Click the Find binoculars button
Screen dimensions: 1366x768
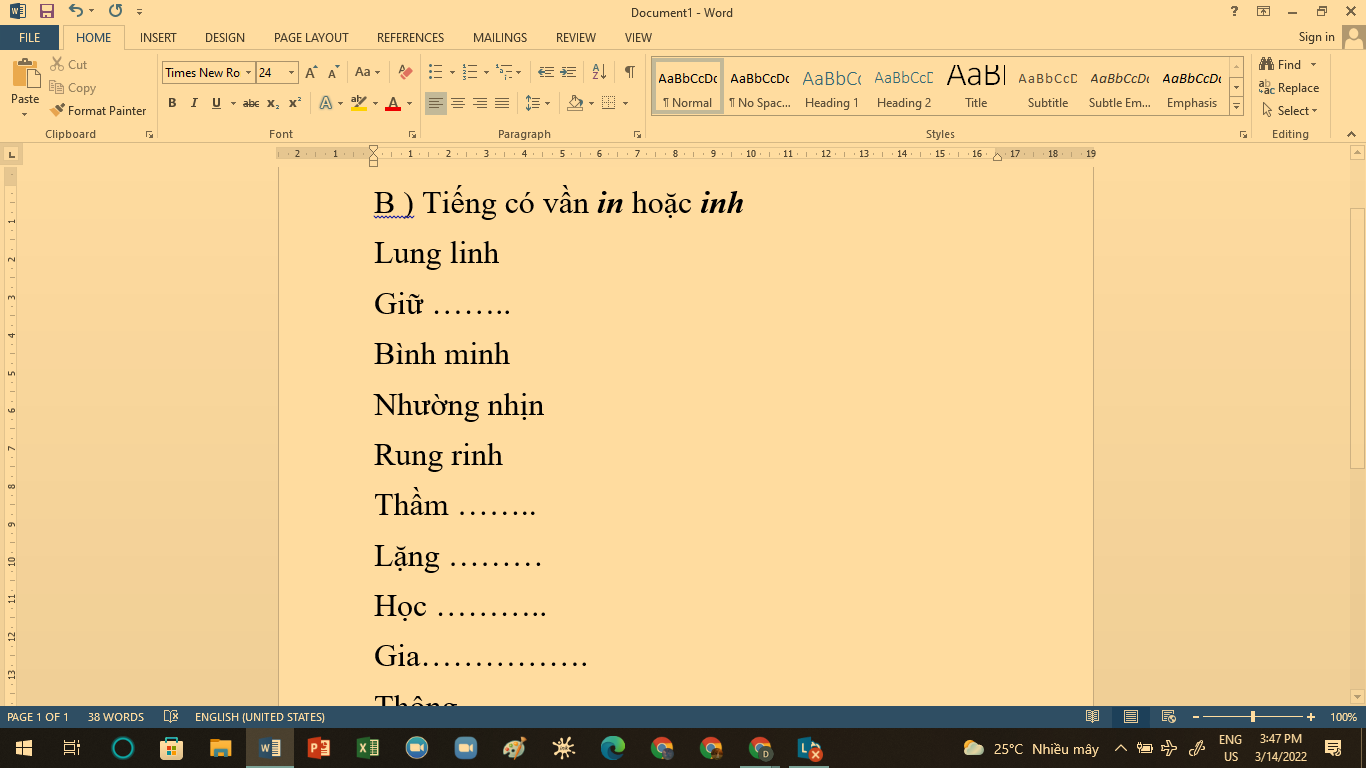tap(1280, 64)
